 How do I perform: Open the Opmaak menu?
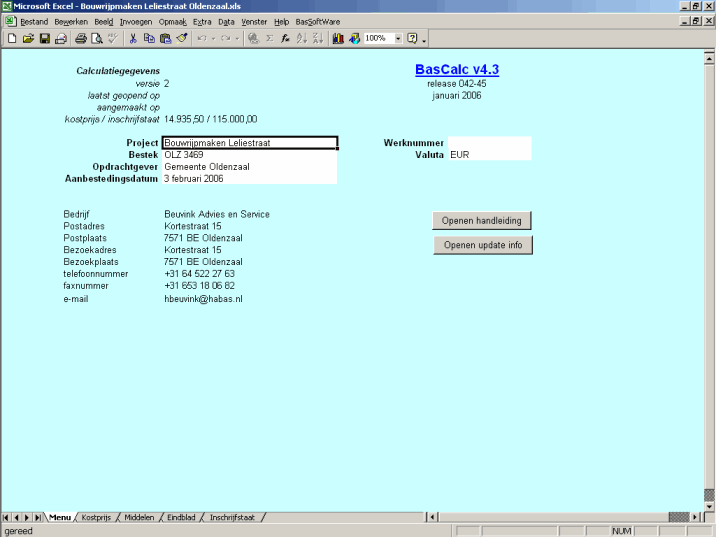tap(172, 21)
